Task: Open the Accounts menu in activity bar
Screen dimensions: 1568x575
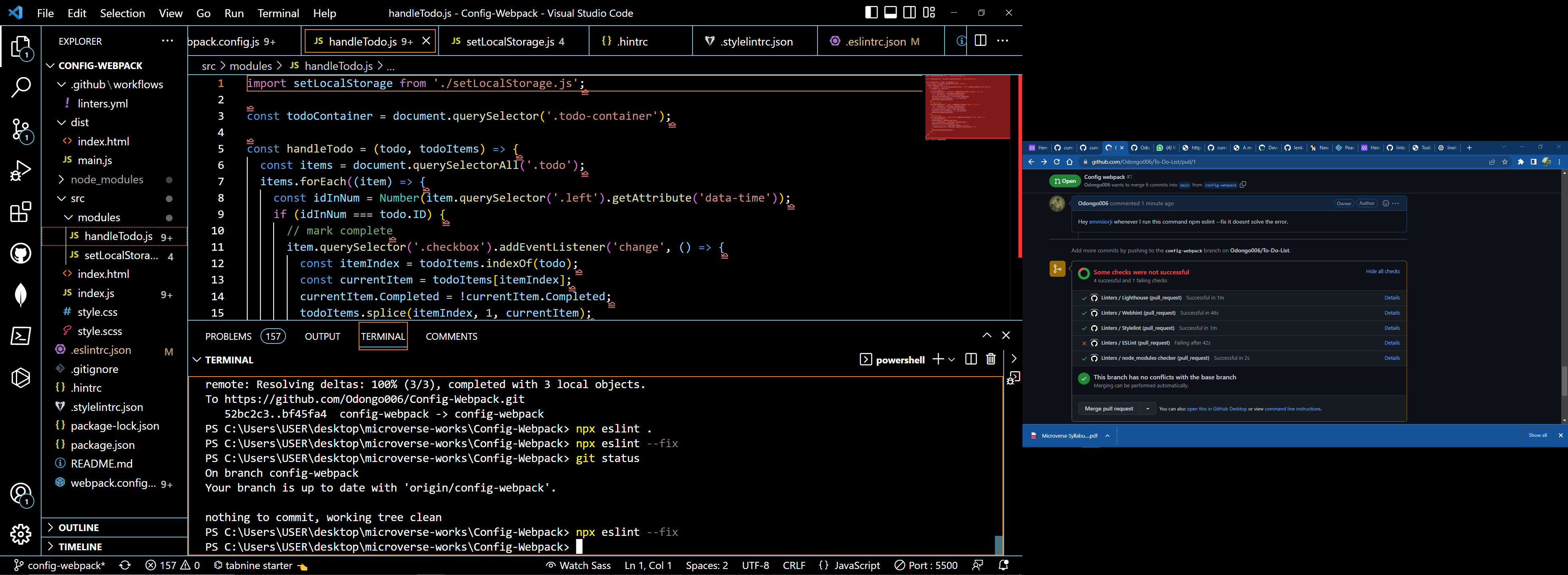Action: pos(21,494)
